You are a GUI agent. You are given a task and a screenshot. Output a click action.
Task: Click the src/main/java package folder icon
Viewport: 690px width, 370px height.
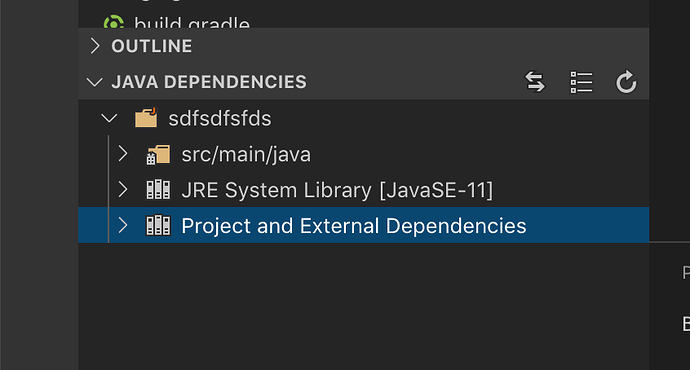click(158, 154)
